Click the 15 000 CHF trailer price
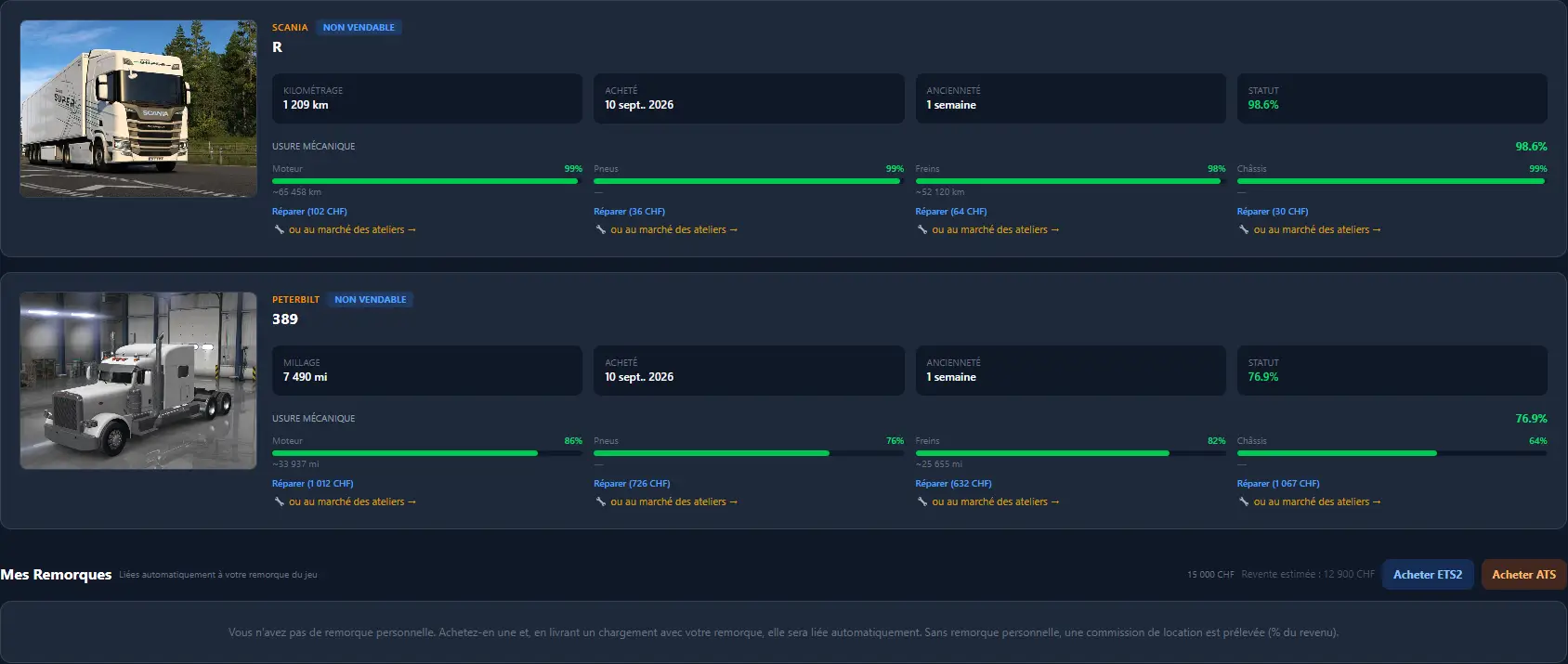The image size is (1568, 664). 1210,575
